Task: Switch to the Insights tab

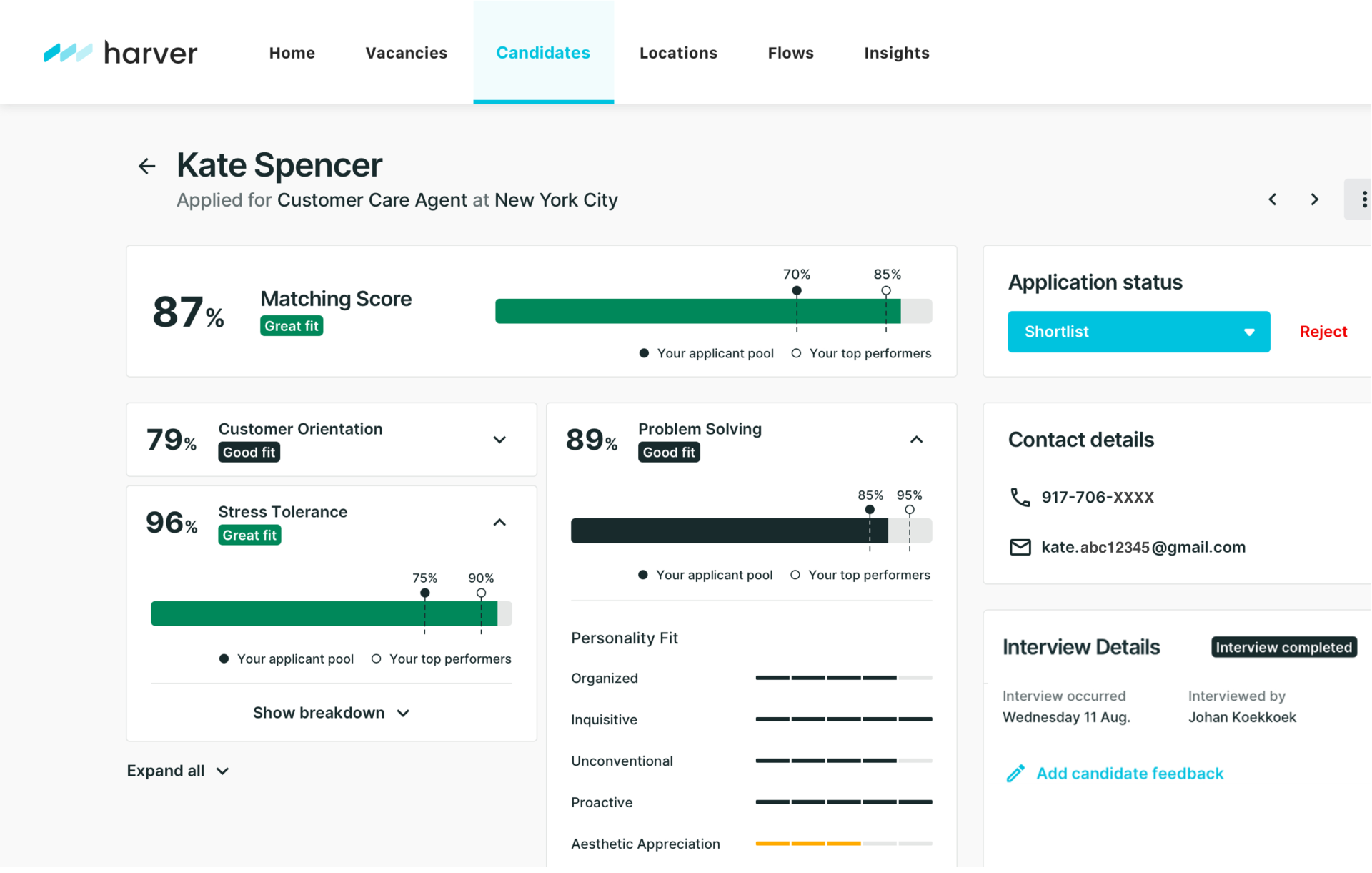Action: point(896,53)
